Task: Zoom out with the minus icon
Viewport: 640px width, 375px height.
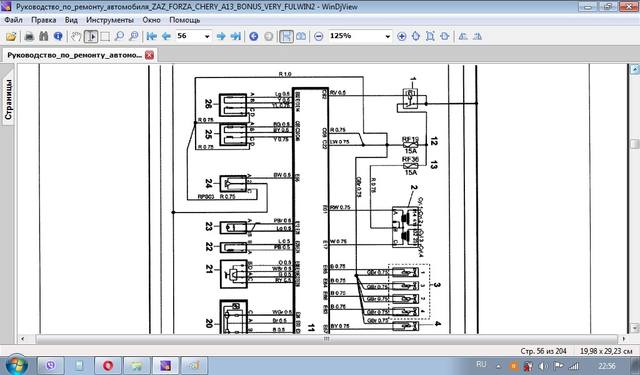Action: (x=319, y=36)
